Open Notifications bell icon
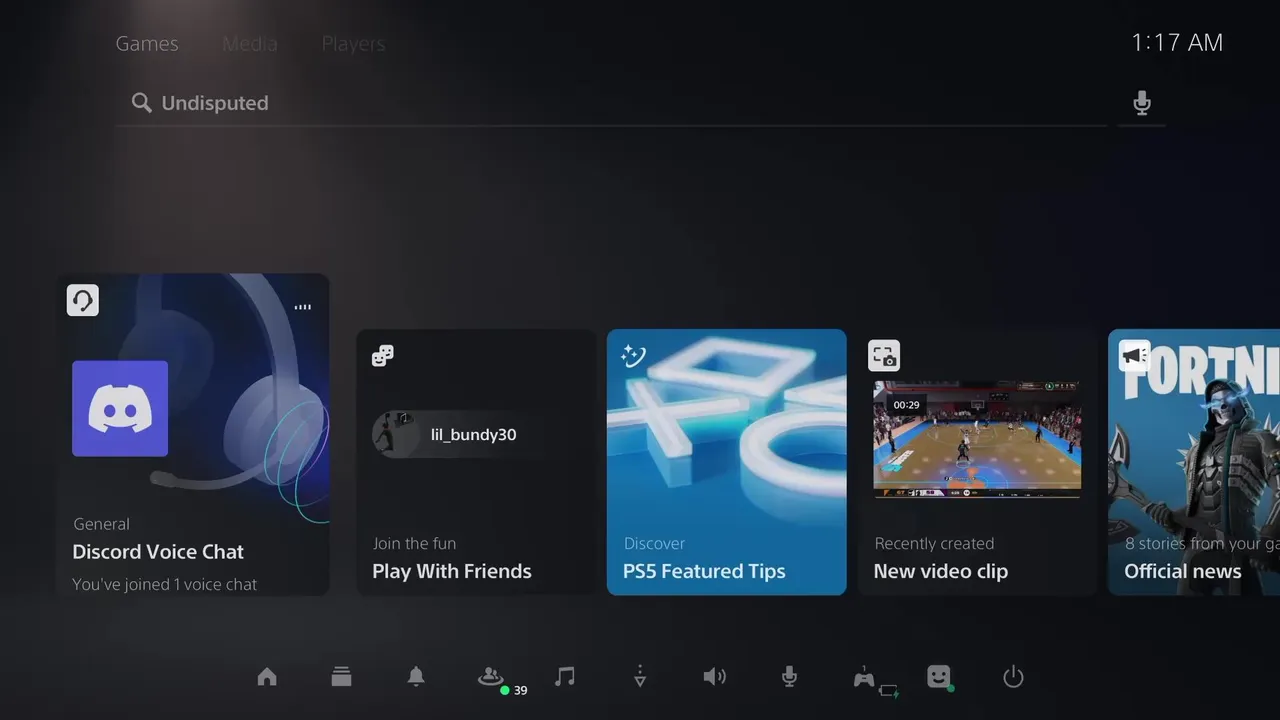1280x720 pixels. [416, 677]
